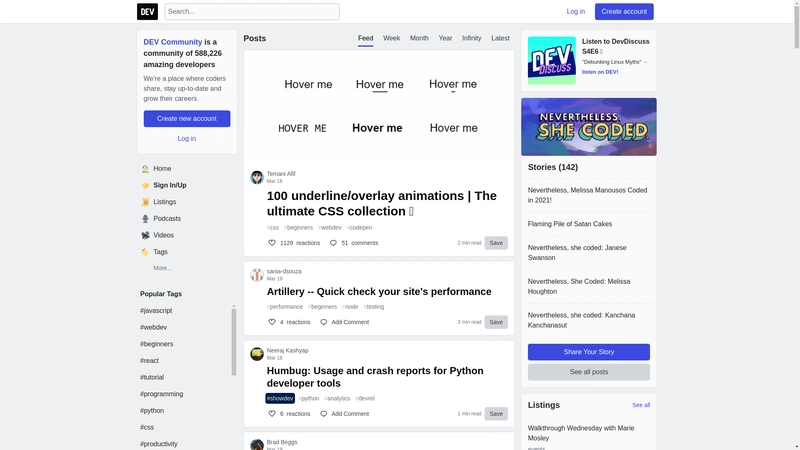Save the Artillery post
Screen dimensions: 800x450
496,322
